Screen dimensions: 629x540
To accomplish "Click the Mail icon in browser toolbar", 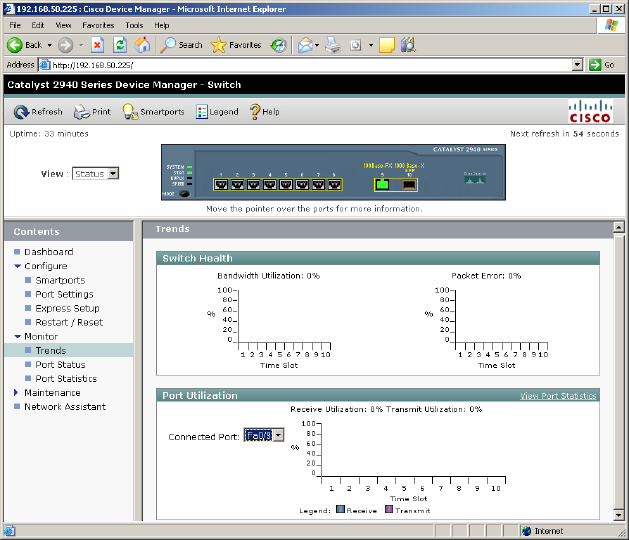I will coord(305,45).
